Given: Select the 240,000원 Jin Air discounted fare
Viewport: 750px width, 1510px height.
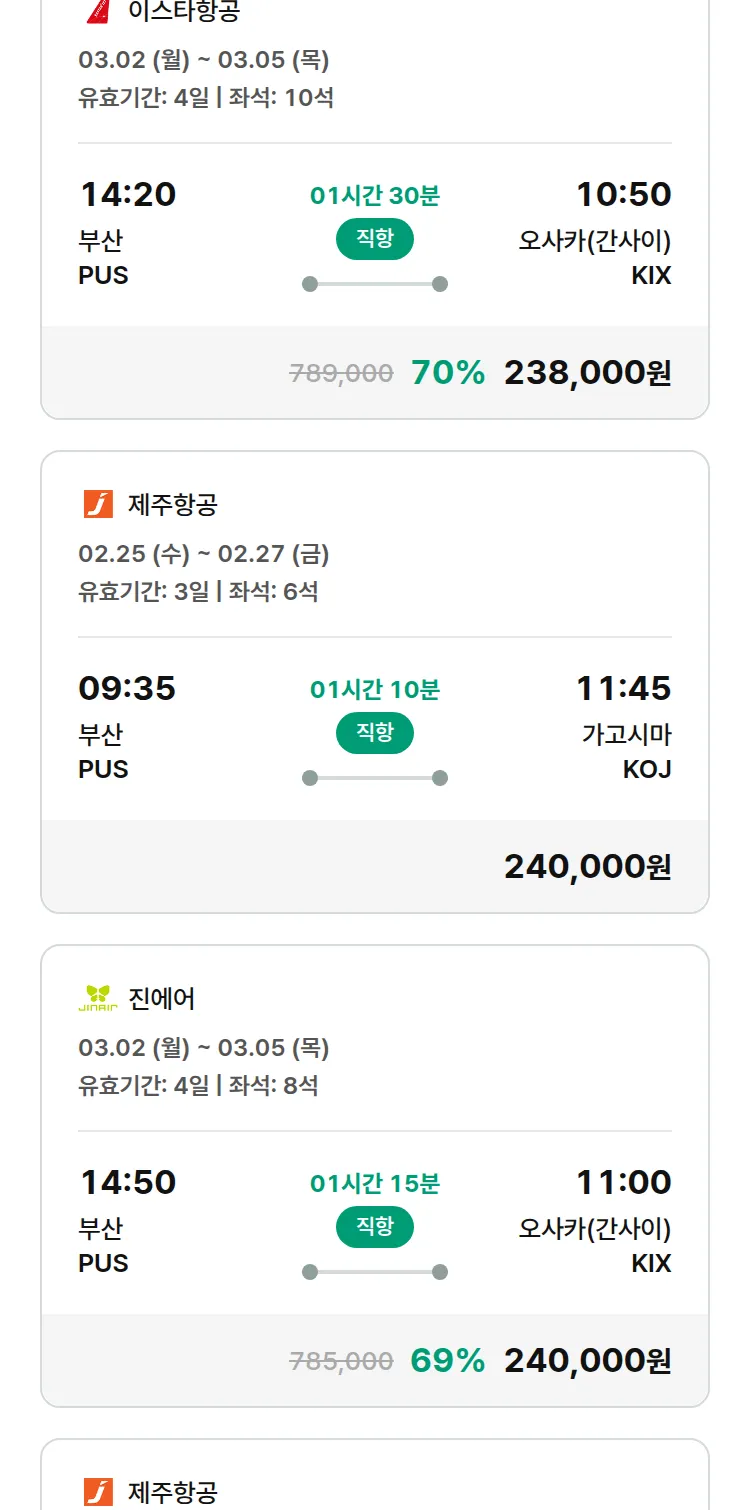Looking at the screenshot, I should point(587,1361).
